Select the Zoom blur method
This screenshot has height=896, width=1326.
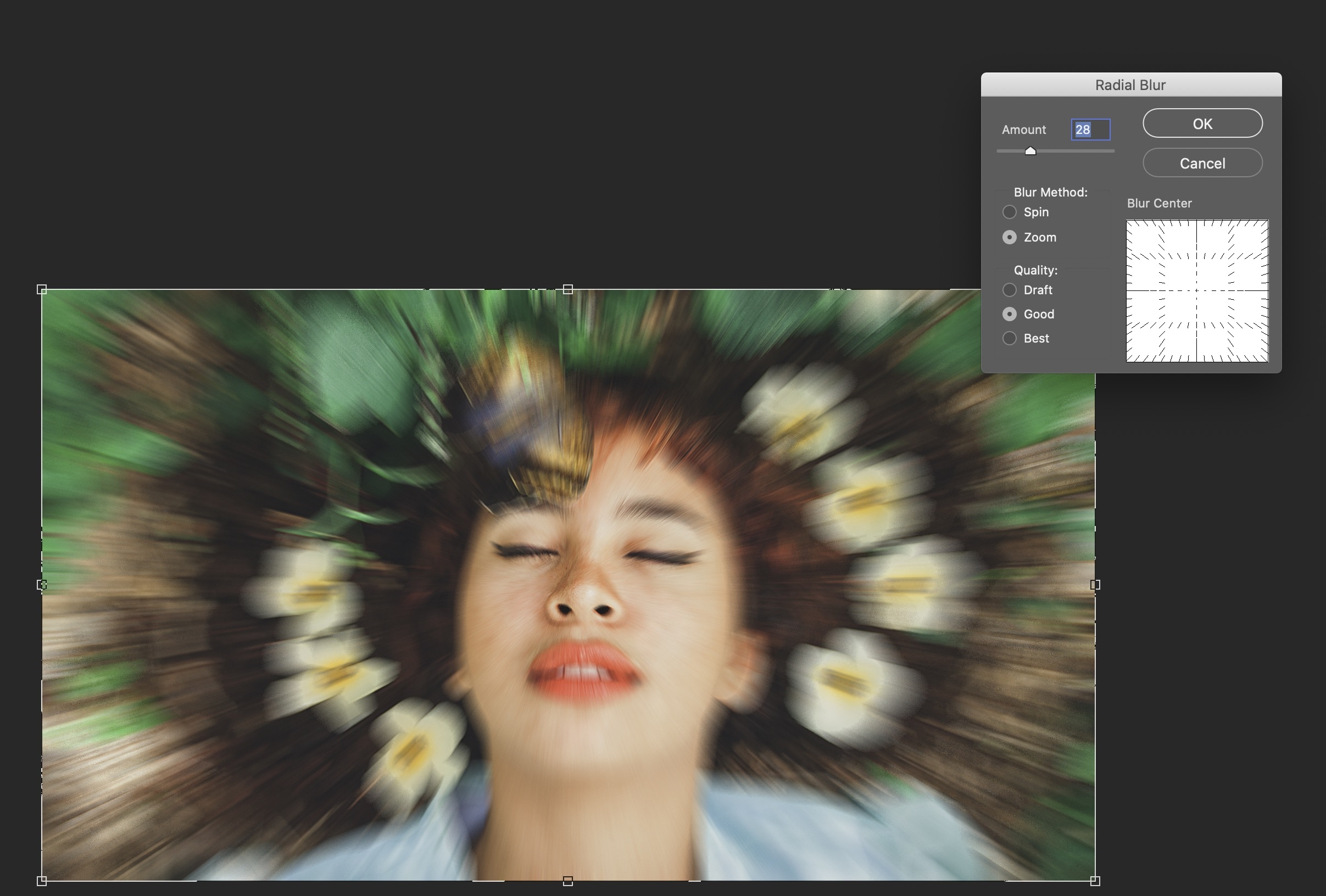click(1010, 237)
